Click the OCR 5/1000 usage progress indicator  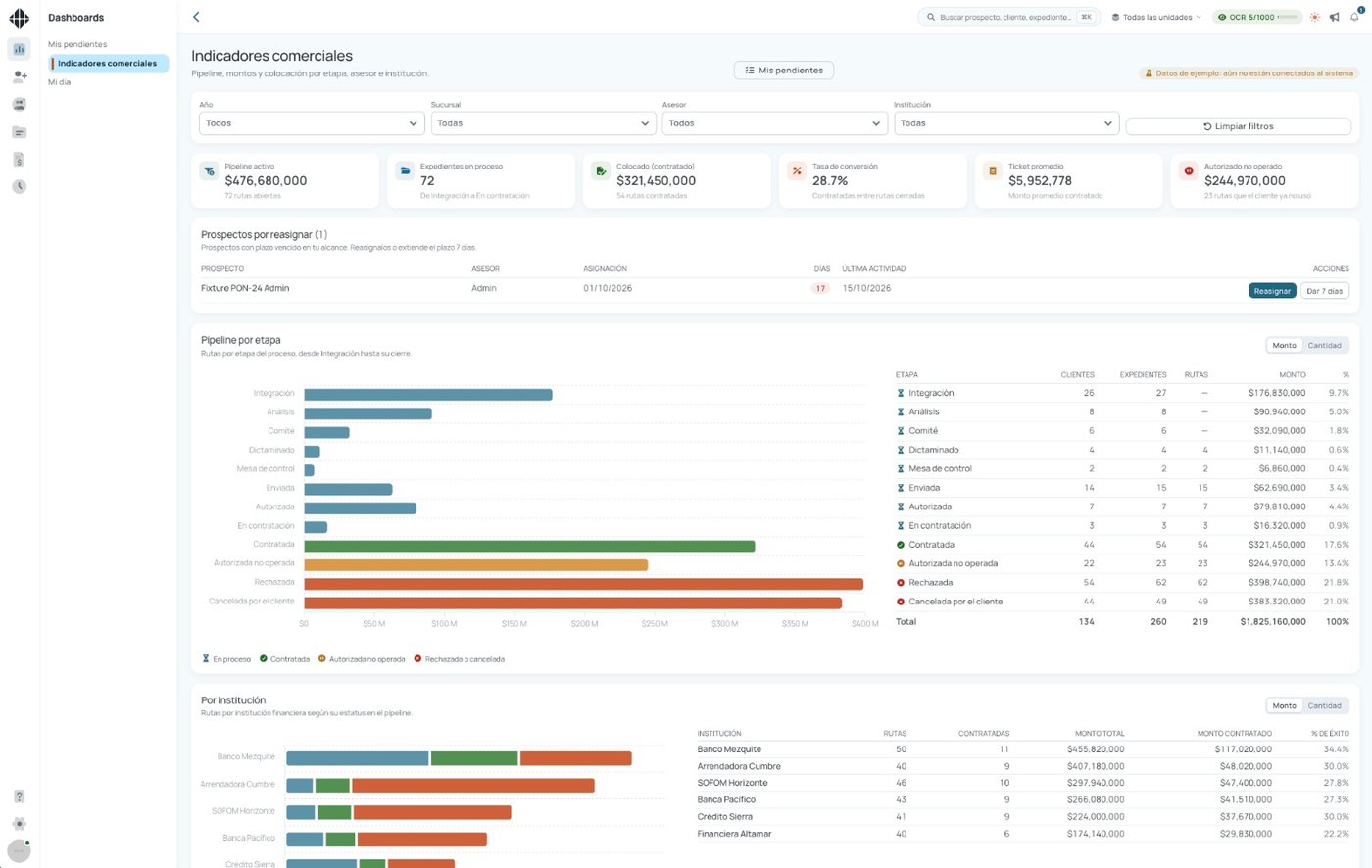pos(1258,17)
